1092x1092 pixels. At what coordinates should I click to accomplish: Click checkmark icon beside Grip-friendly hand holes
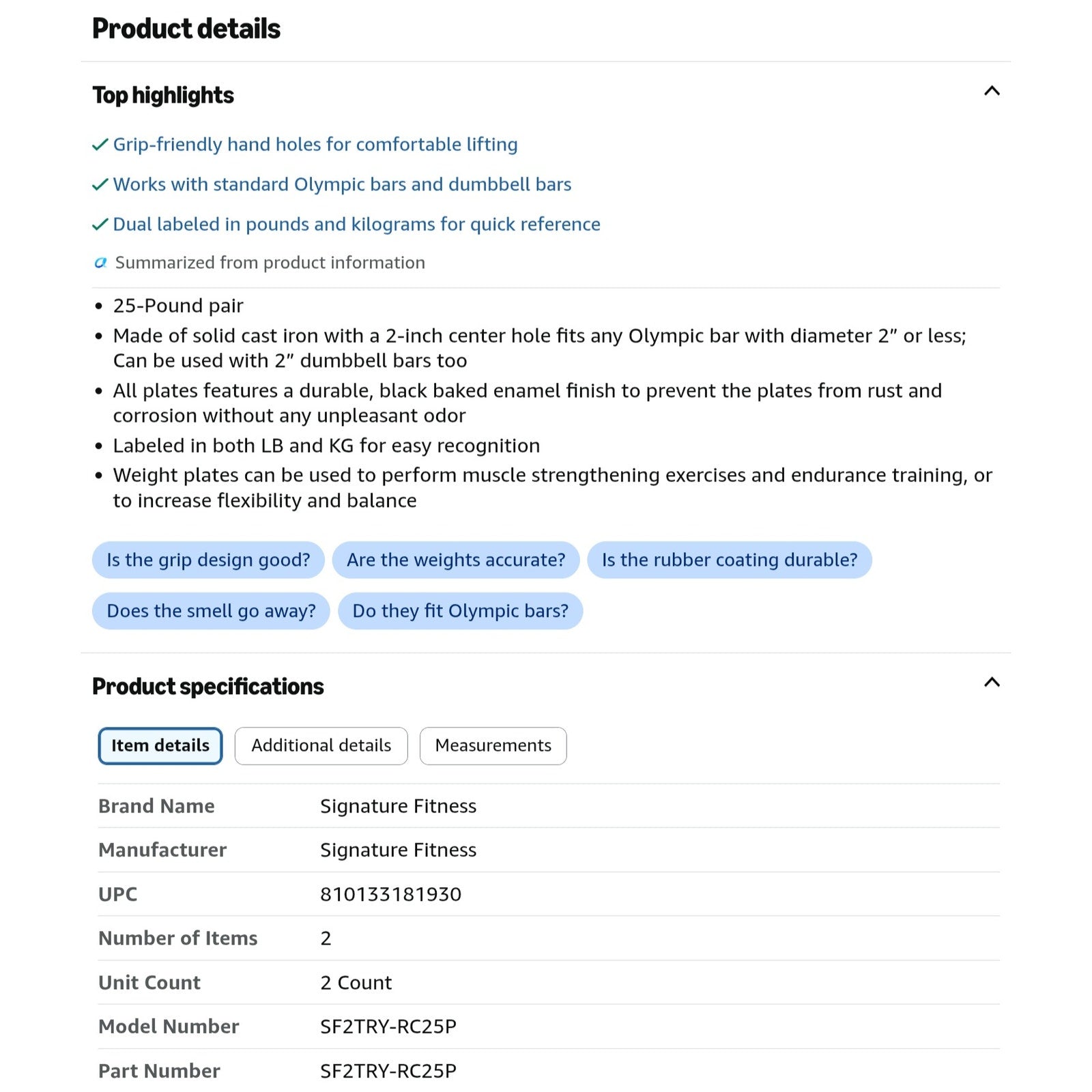(x=100, y=145)
